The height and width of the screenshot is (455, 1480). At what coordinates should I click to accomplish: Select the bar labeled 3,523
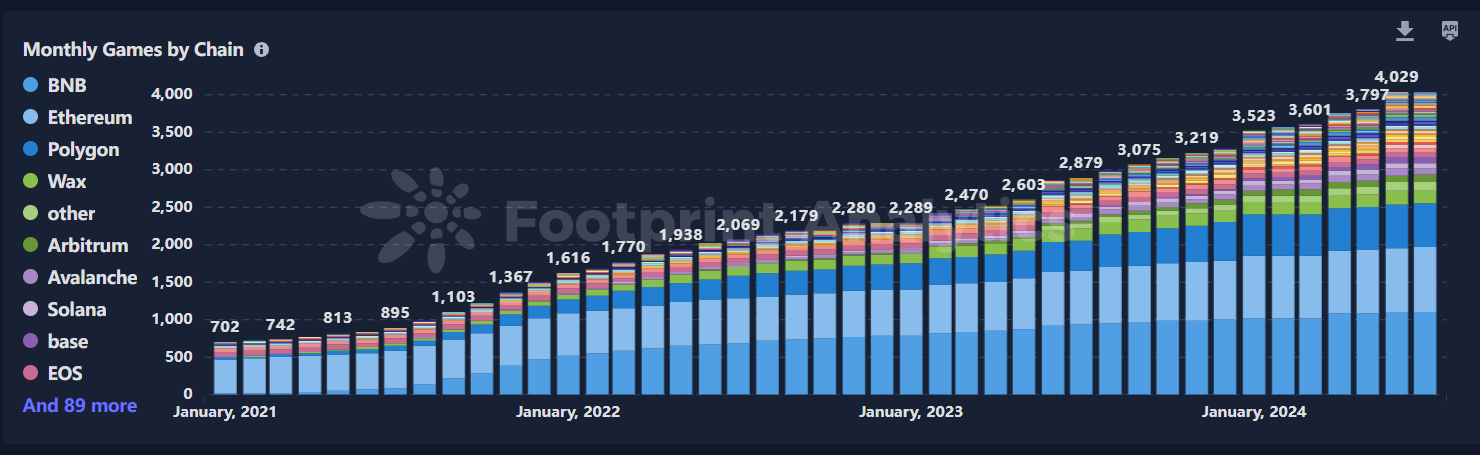(x=1253, y=270)
